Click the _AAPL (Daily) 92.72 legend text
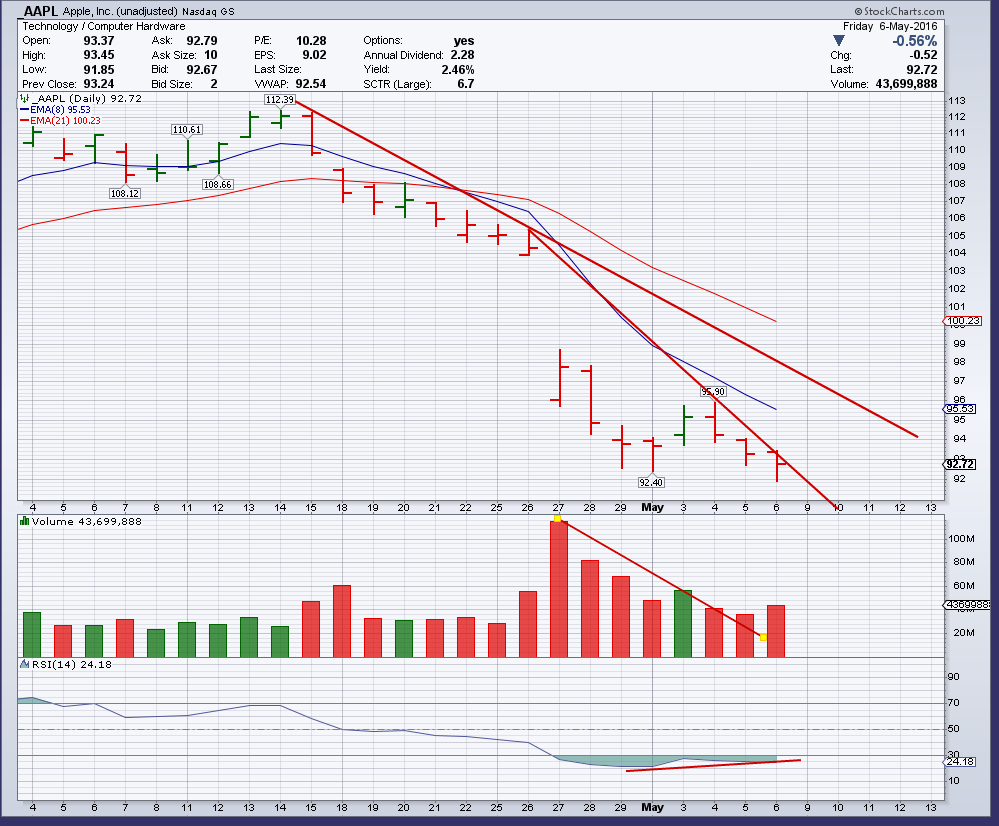Screen dimensions: 999x826 pyautogui.click(x=87, y=98)
